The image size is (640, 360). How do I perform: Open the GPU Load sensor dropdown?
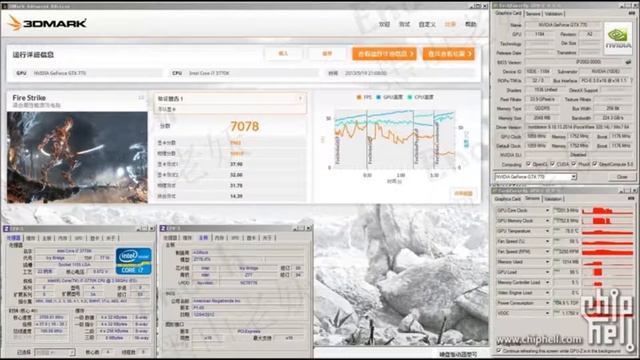[x=547, y=272]
